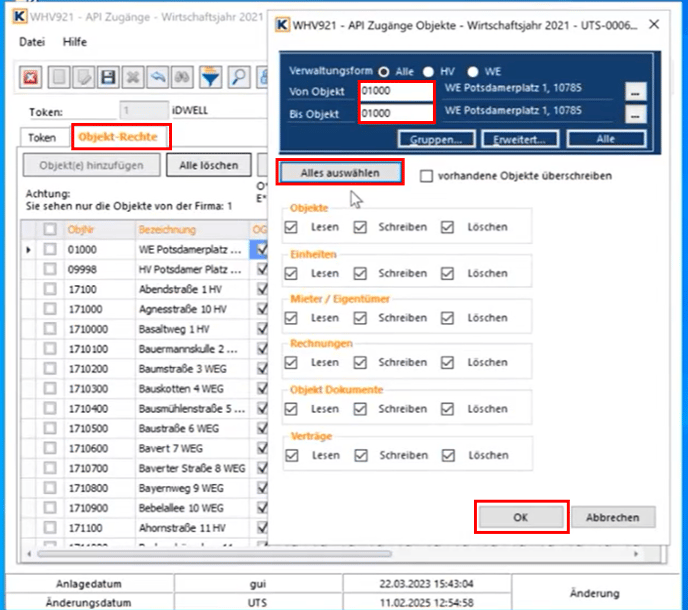Expand options with the Erweitert button
The image size is (688, 610).
coord(520,139)
